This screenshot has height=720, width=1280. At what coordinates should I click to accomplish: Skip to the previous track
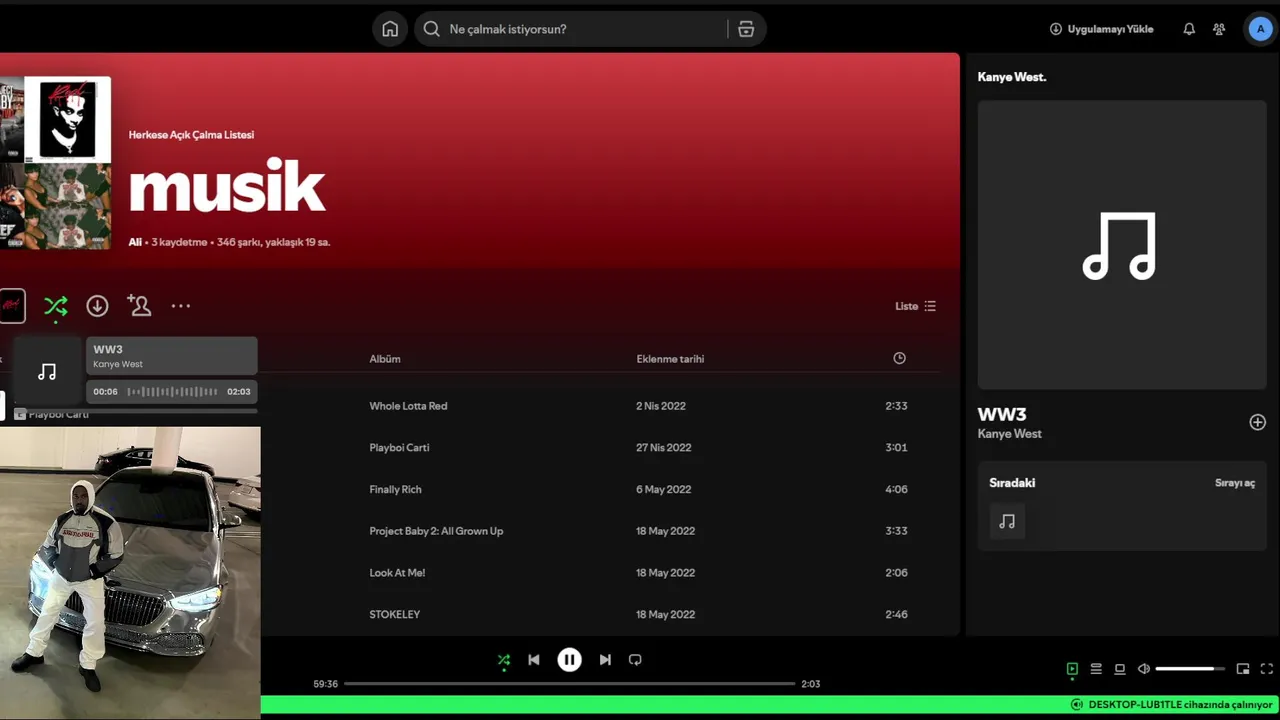[x=534, y=660]
